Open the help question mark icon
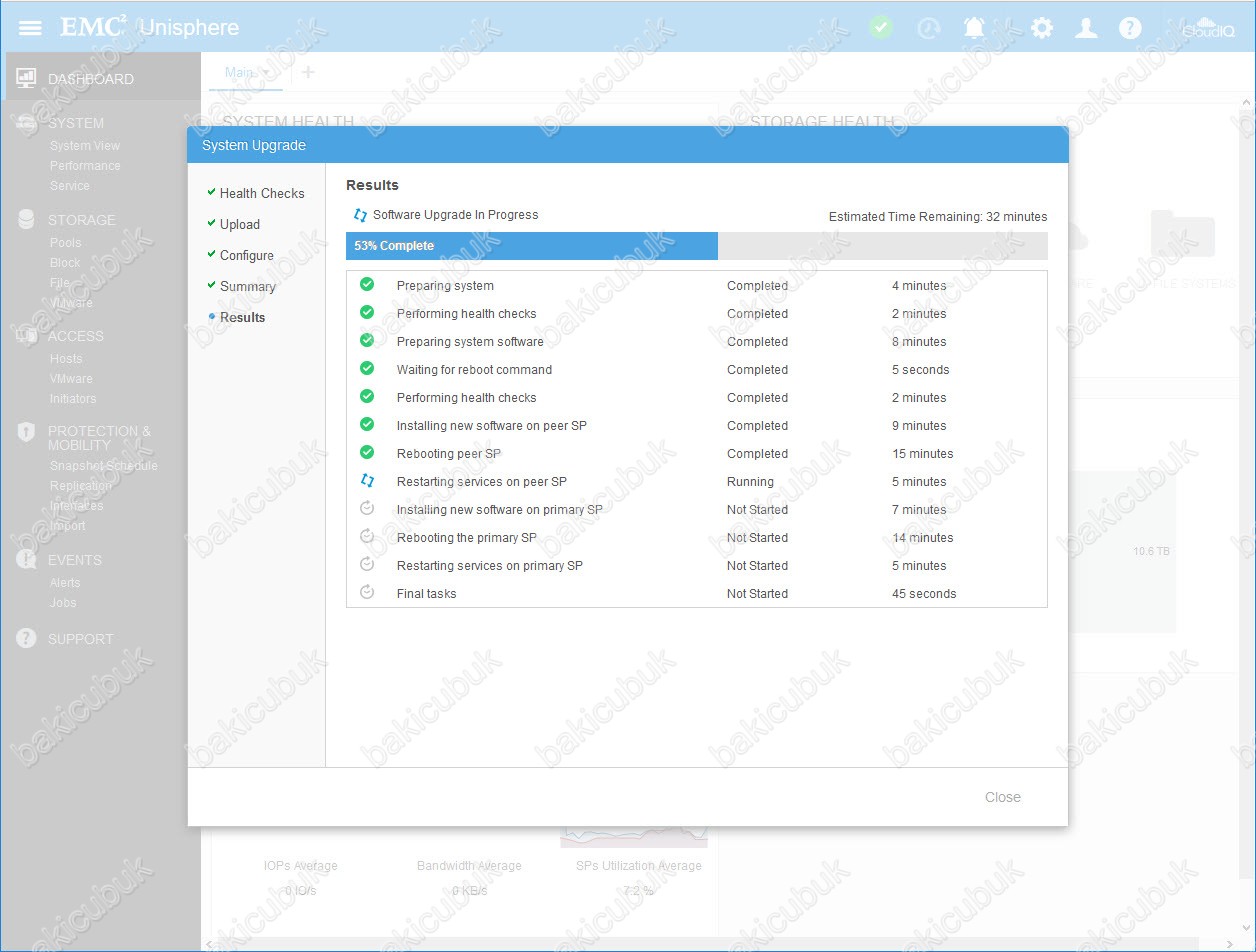Viewport: 1256px width, 952px height. [1130, 28]
